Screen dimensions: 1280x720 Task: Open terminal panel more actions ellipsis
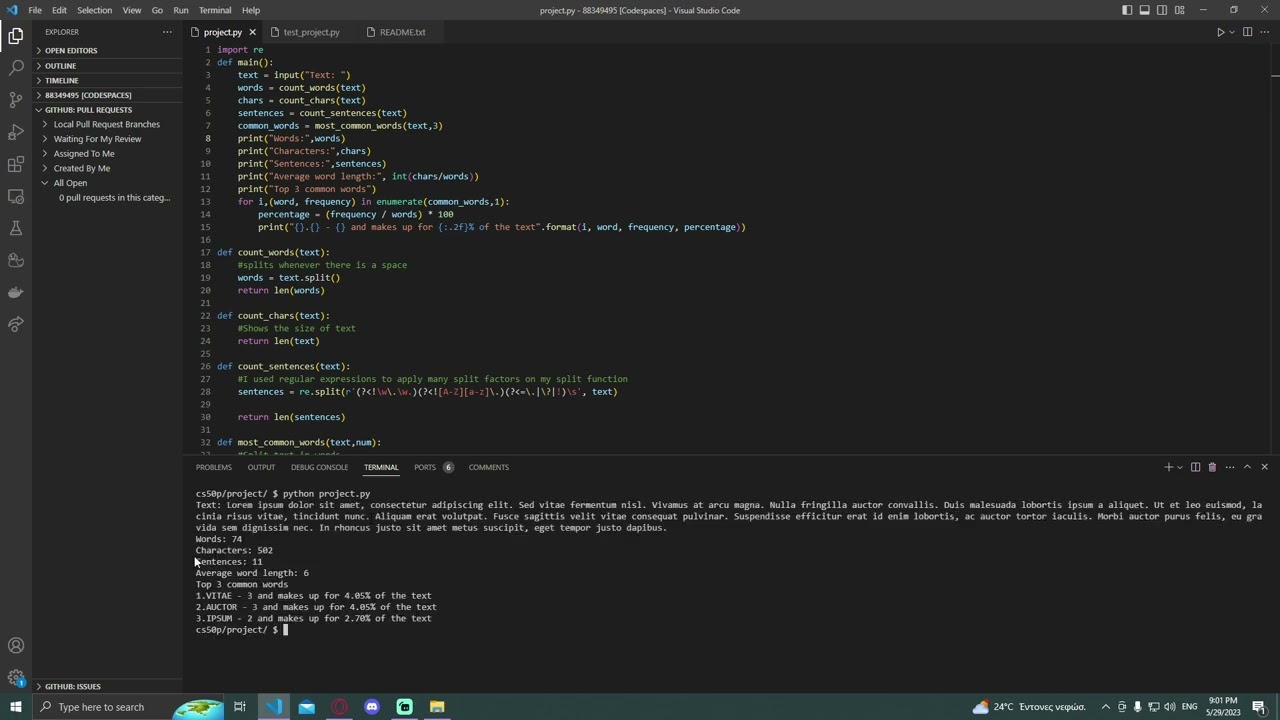click(x=1230, y=467)
